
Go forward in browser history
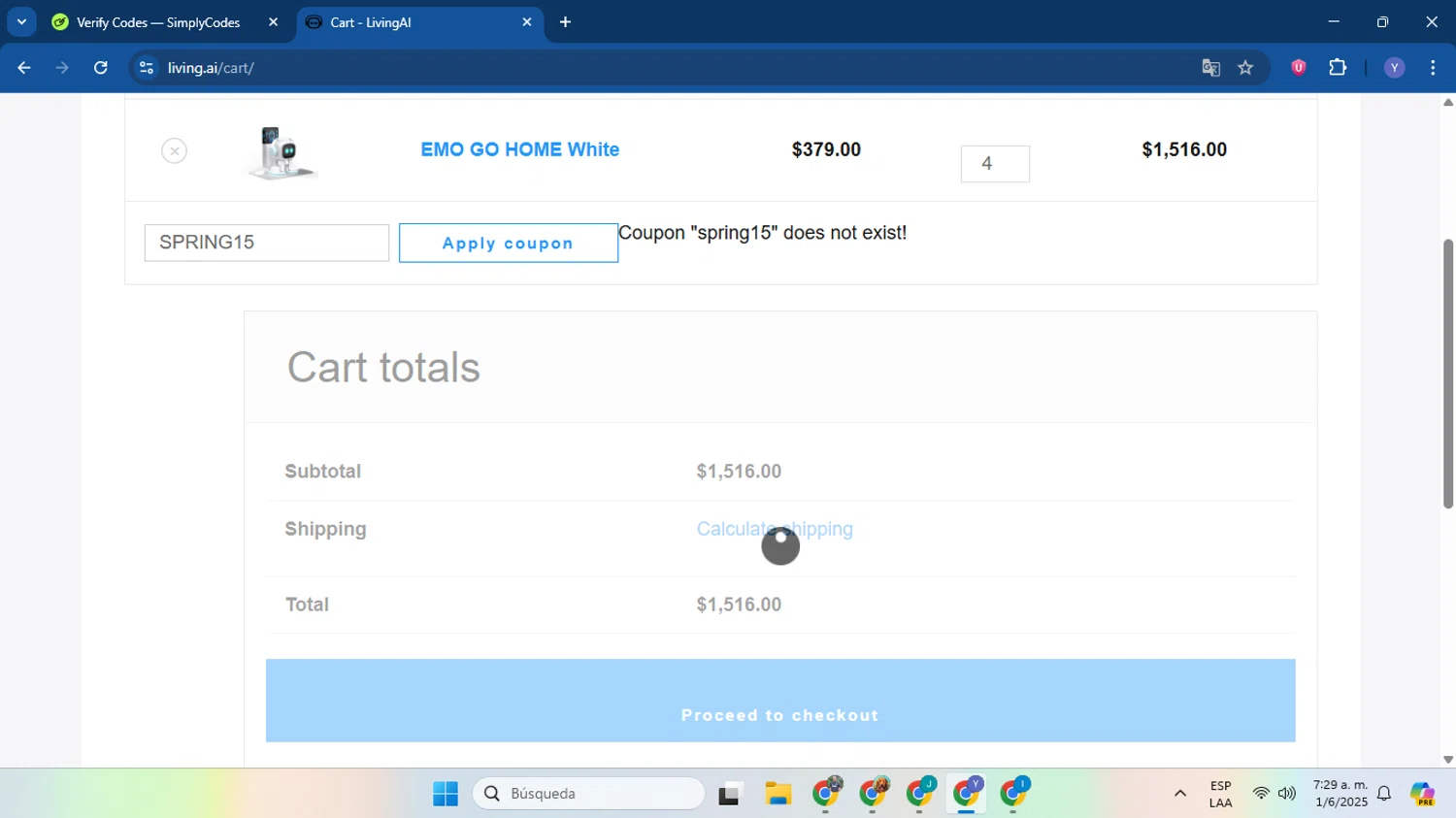62,68
